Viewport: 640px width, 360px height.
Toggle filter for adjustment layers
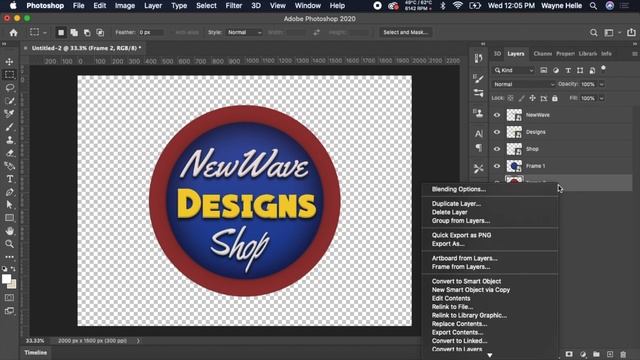point(556,71)
